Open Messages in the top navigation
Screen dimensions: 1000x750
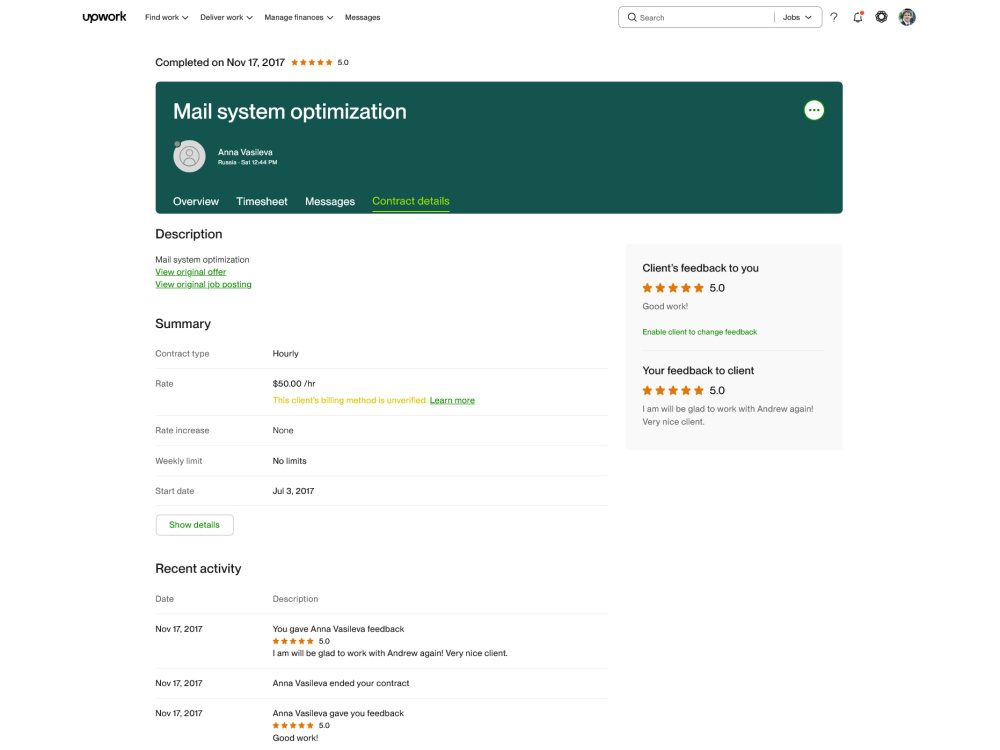click(x=362, y=17)
